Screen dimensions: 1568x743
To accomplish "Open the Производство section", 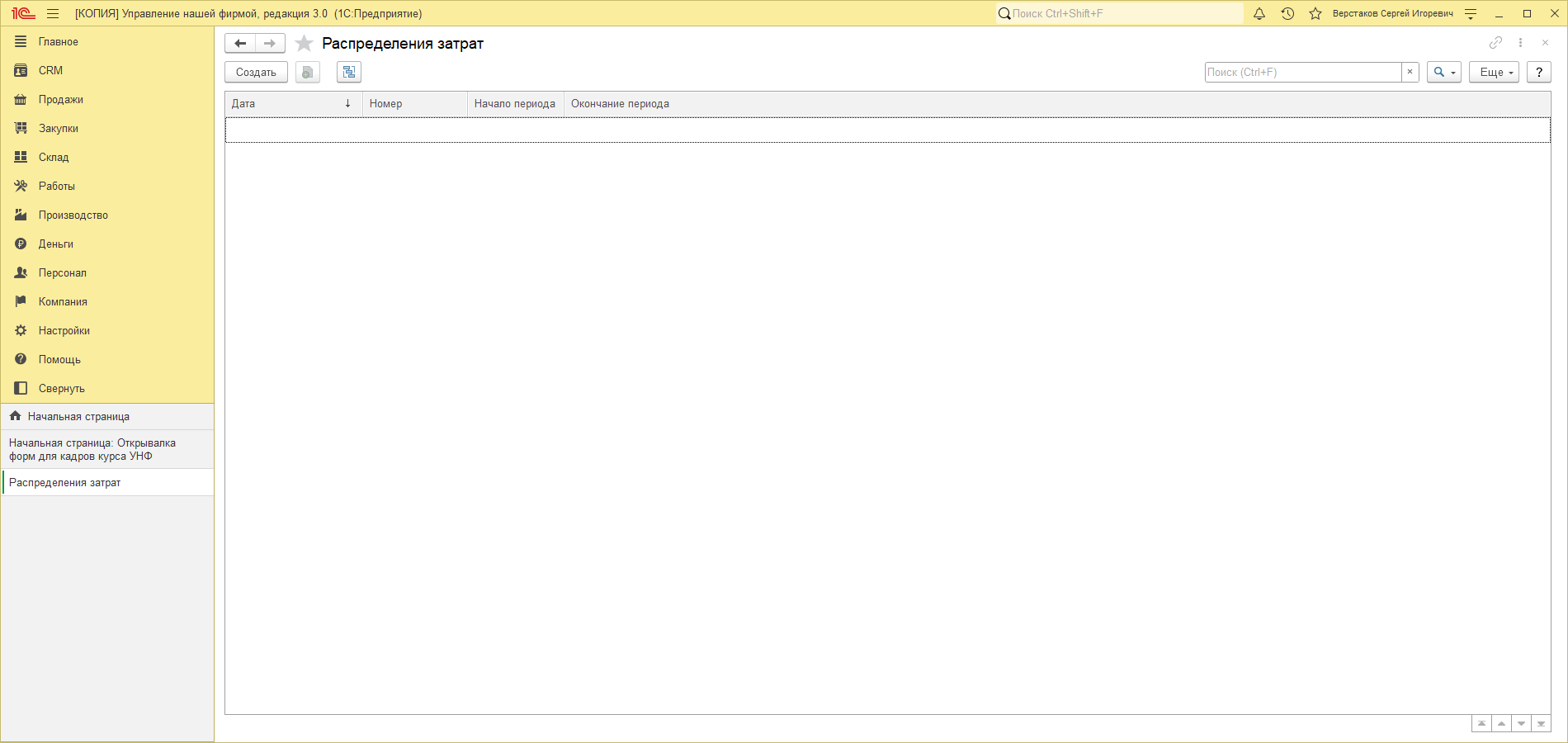I will pyautogui.click(x=107, y=215).
